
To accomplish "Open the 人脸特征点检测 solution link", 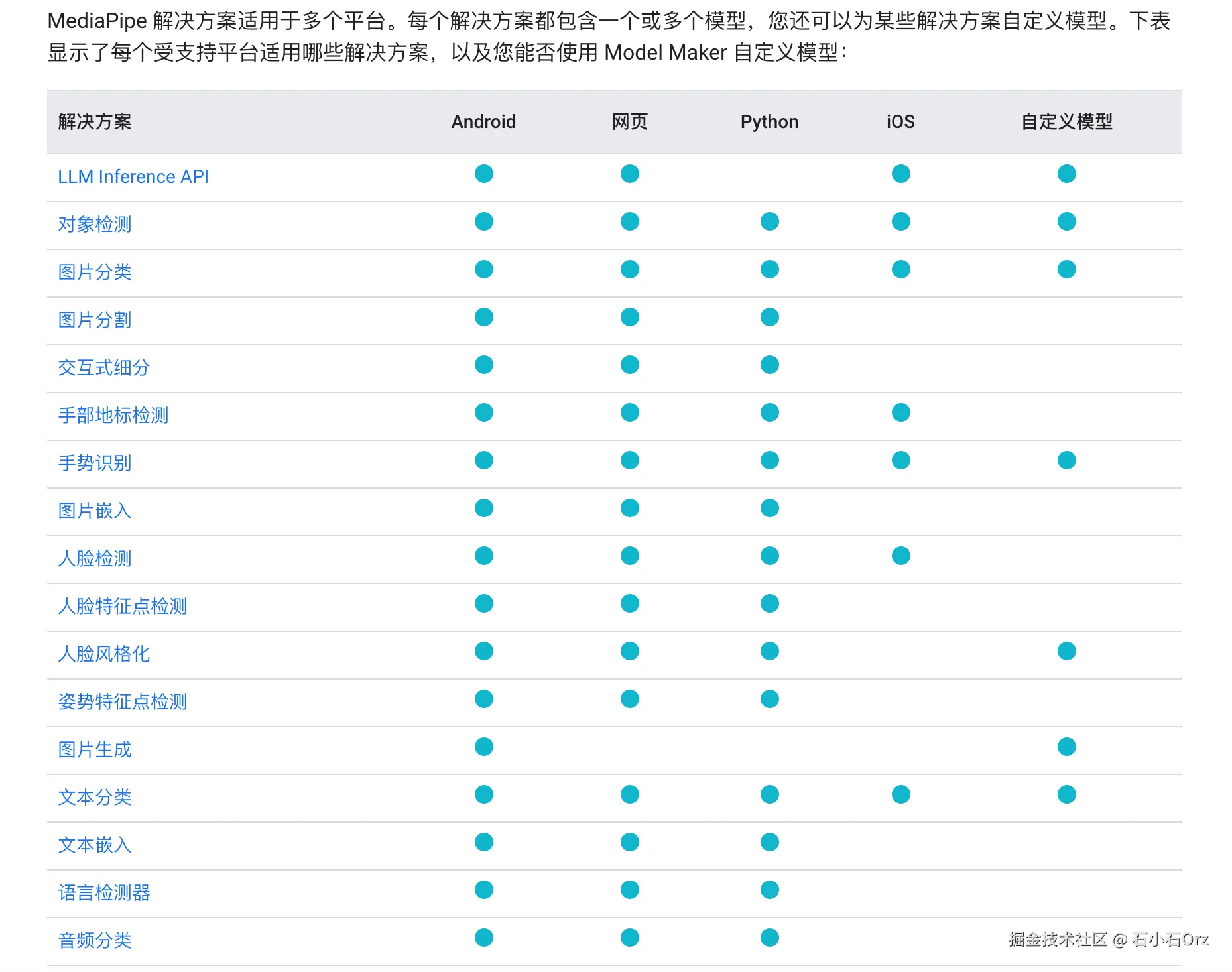I will 123,607.
